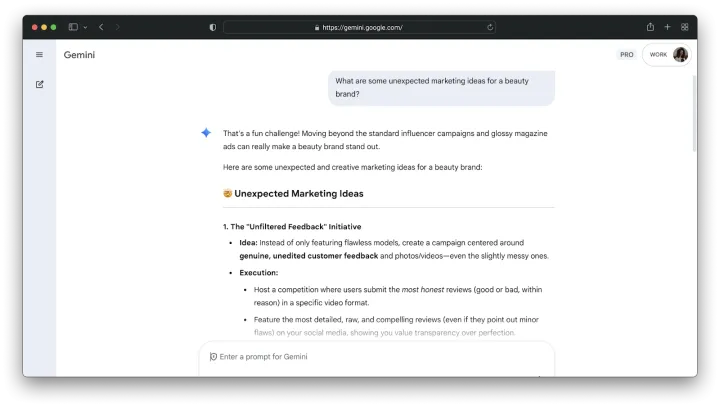Click the Unfiltered Feedback Initiative heading

click(292, 227)
